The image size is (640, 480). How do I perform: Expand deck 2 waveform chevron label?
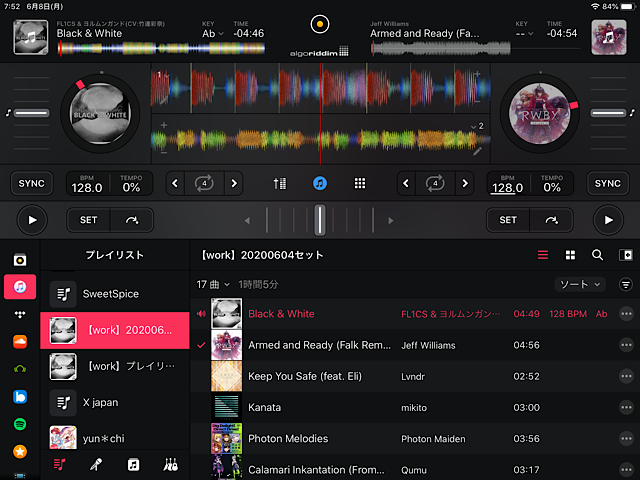(x=477, y=126)
